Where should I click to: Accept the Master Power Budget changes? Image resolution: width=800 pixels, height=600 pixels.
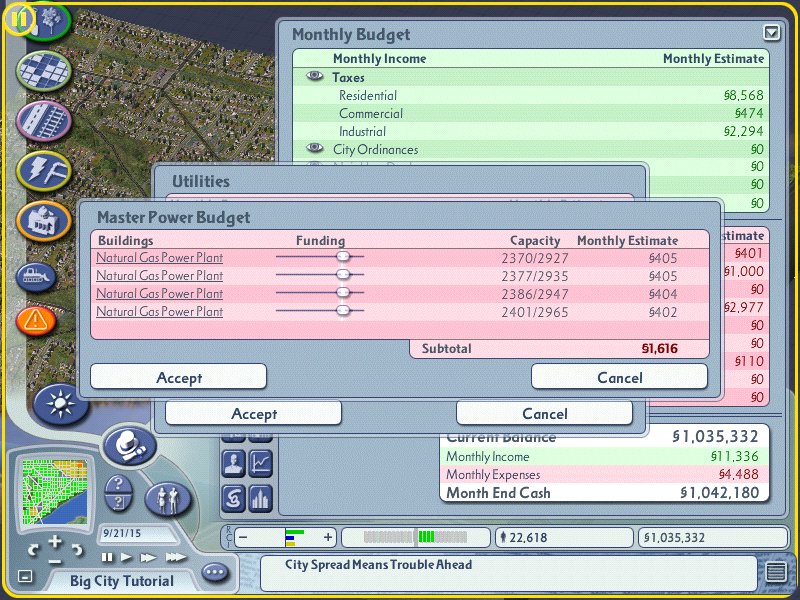click(x=178, y=377)
